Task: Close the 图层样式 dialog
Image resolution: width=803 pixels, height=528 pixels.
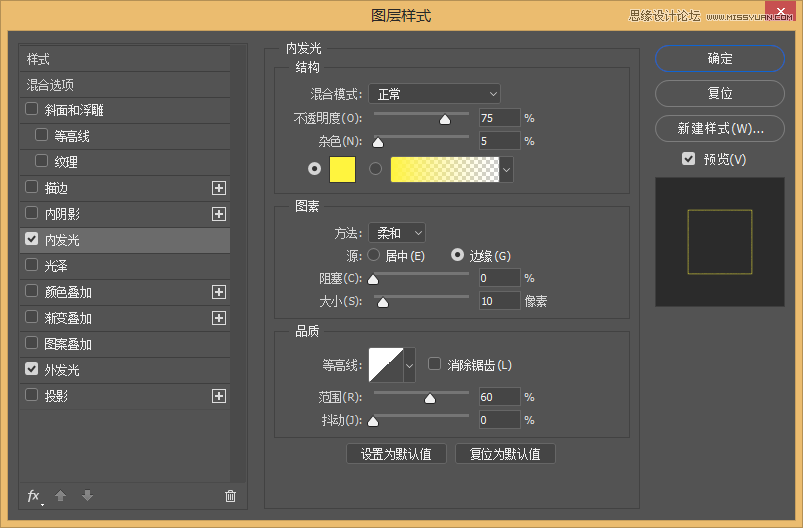Action: coord(780,11)
